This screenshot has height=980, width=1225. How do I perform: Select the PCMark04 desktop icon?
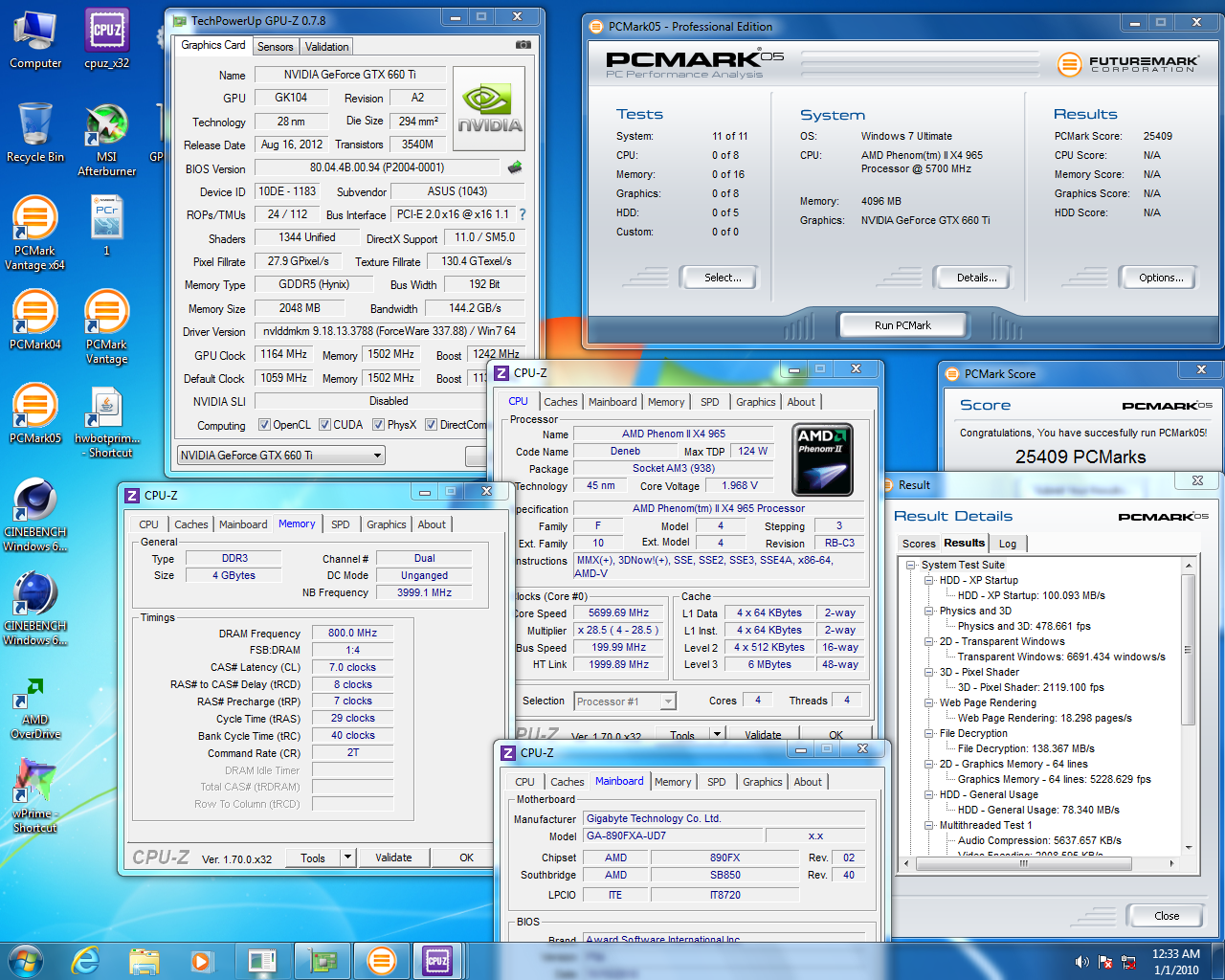(x=35, y=320)
